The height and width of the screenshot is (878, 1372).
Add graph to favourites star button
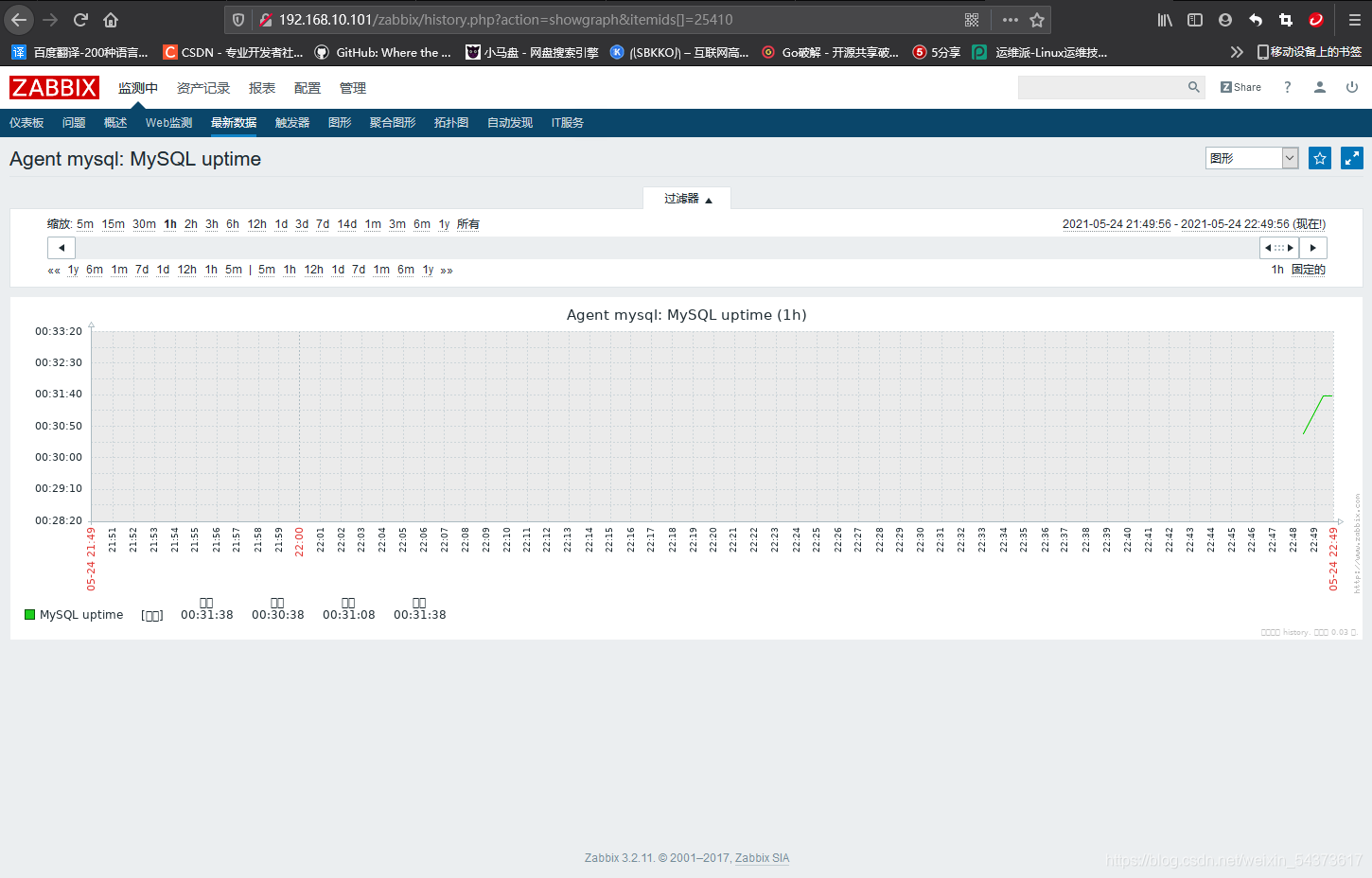1320,158
